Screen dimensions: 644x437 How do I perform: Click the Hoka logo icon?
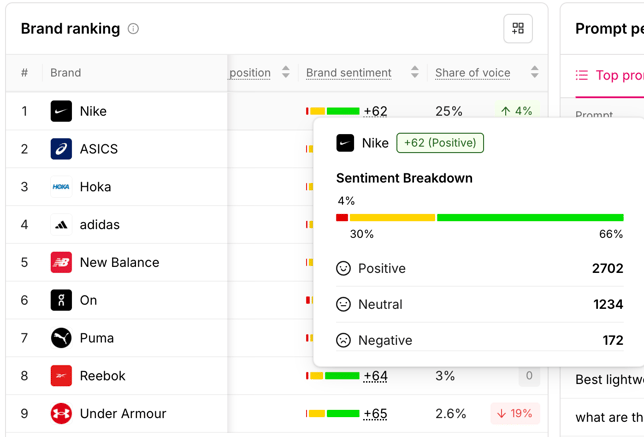point(61,186)
